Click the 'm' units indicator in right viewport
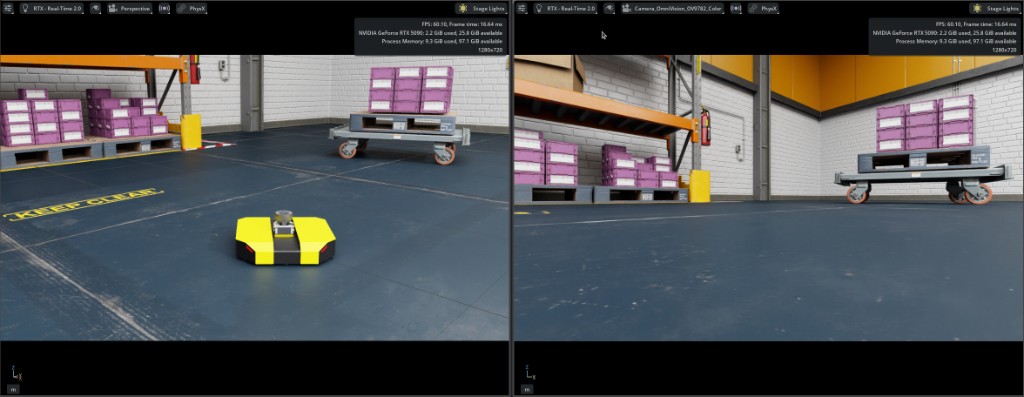The width and height of the screenshot is (1024, 397). point(527,389)
